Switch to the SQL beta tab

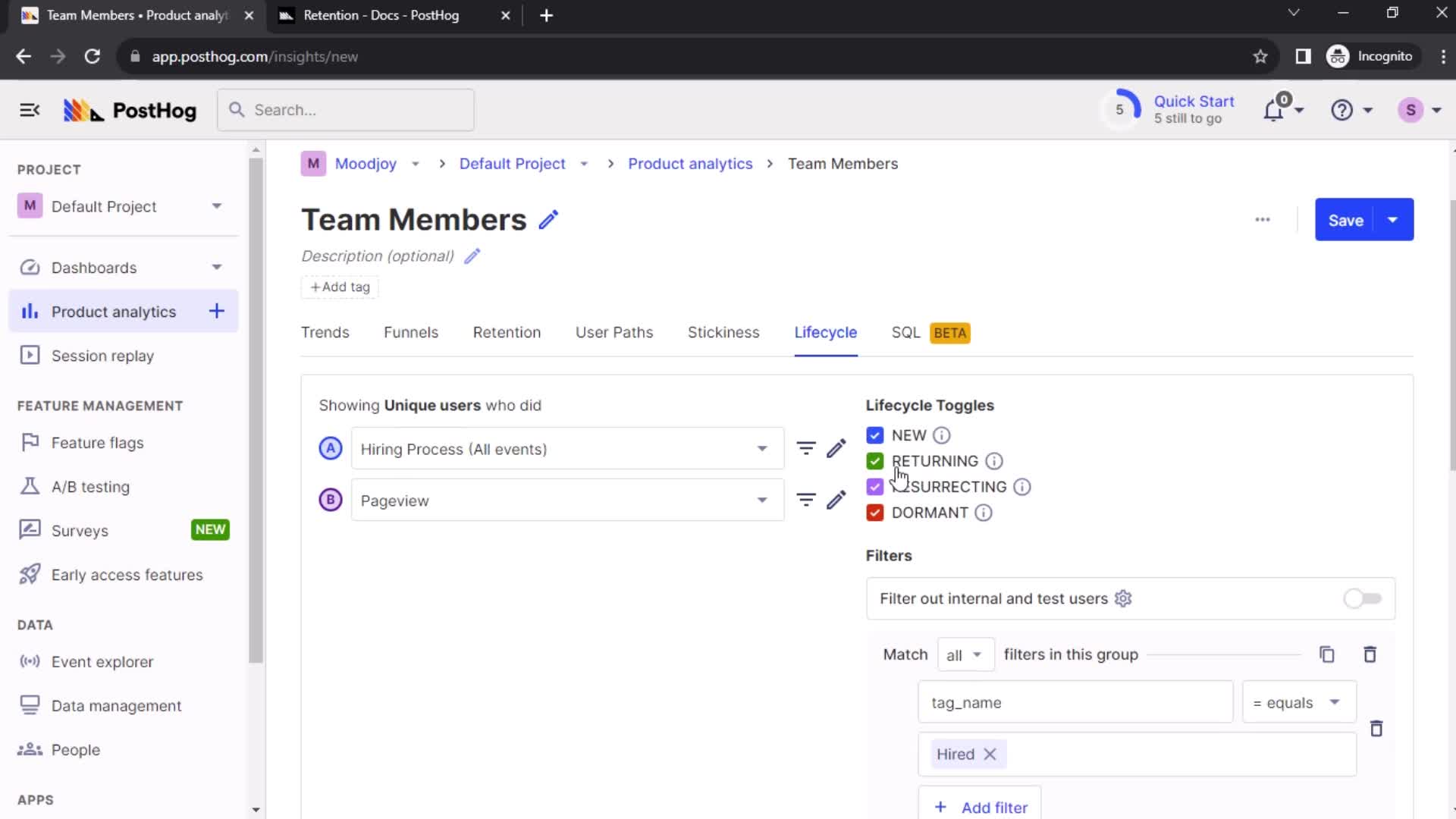coord(930,333)
